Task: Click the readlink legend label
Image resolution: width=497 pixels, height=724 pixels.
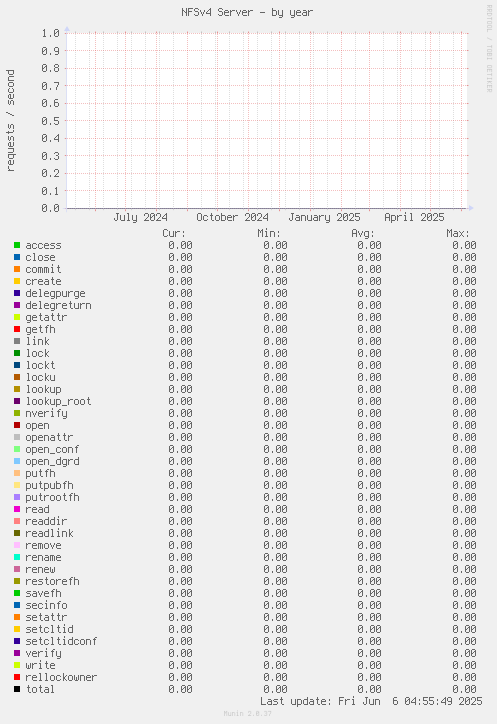Action: (x=49, y=533)
